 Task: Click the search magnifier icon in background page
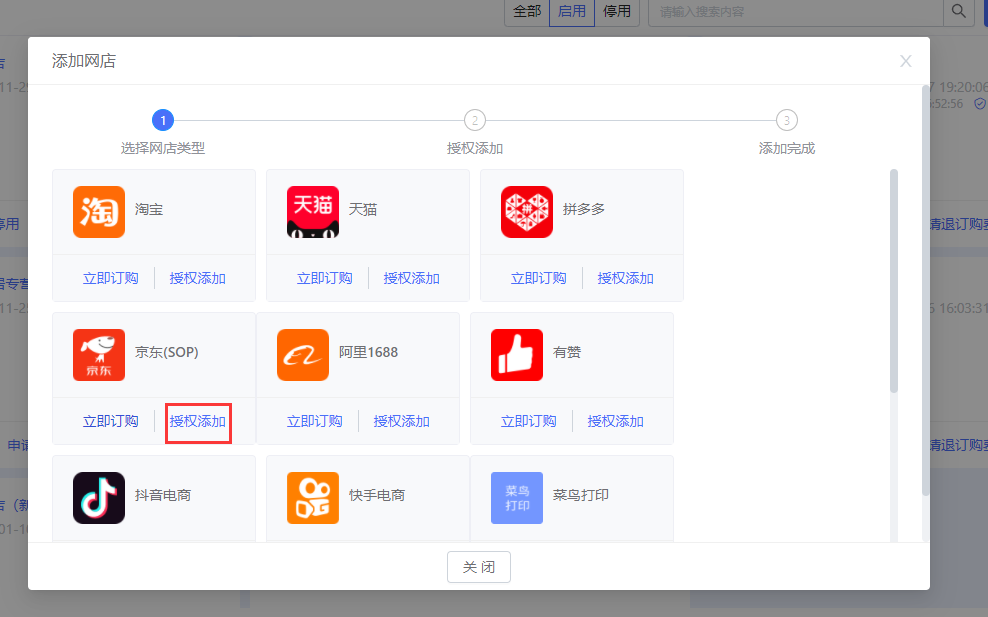(x=958, y=11)
